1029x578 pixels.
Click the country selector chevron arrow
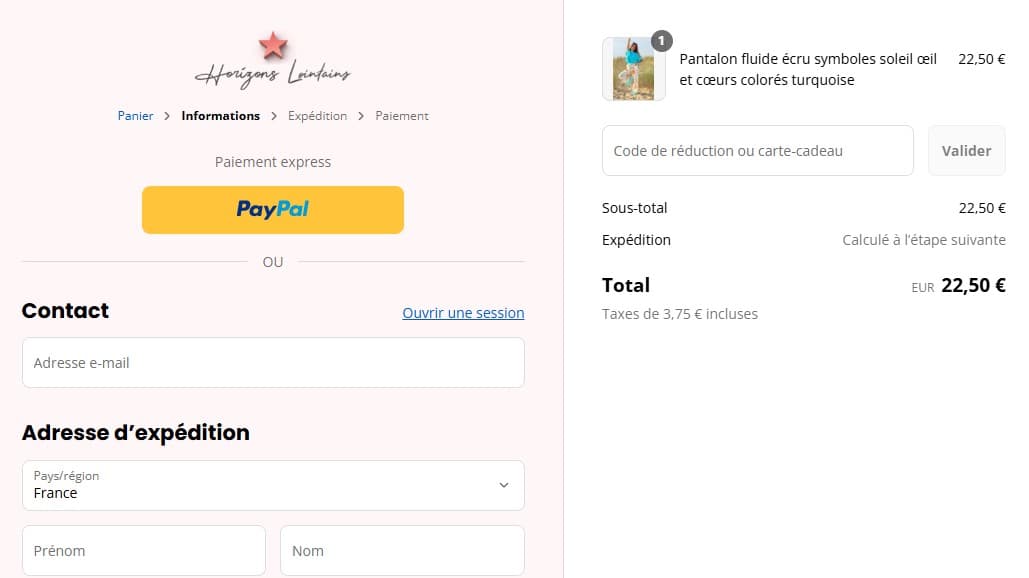[x=504, y=485]
